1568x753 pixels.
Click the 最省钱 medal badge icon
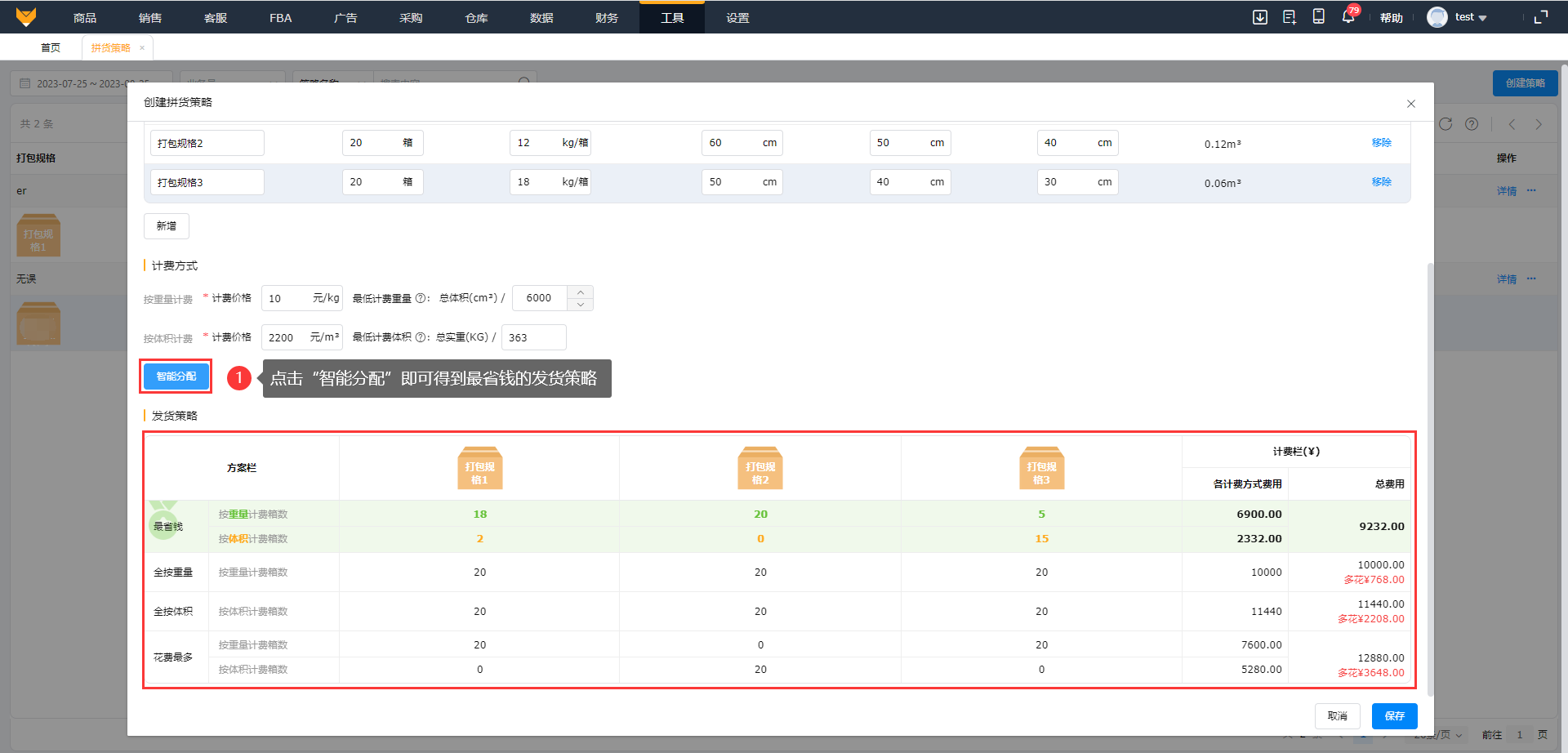(163, 519)
